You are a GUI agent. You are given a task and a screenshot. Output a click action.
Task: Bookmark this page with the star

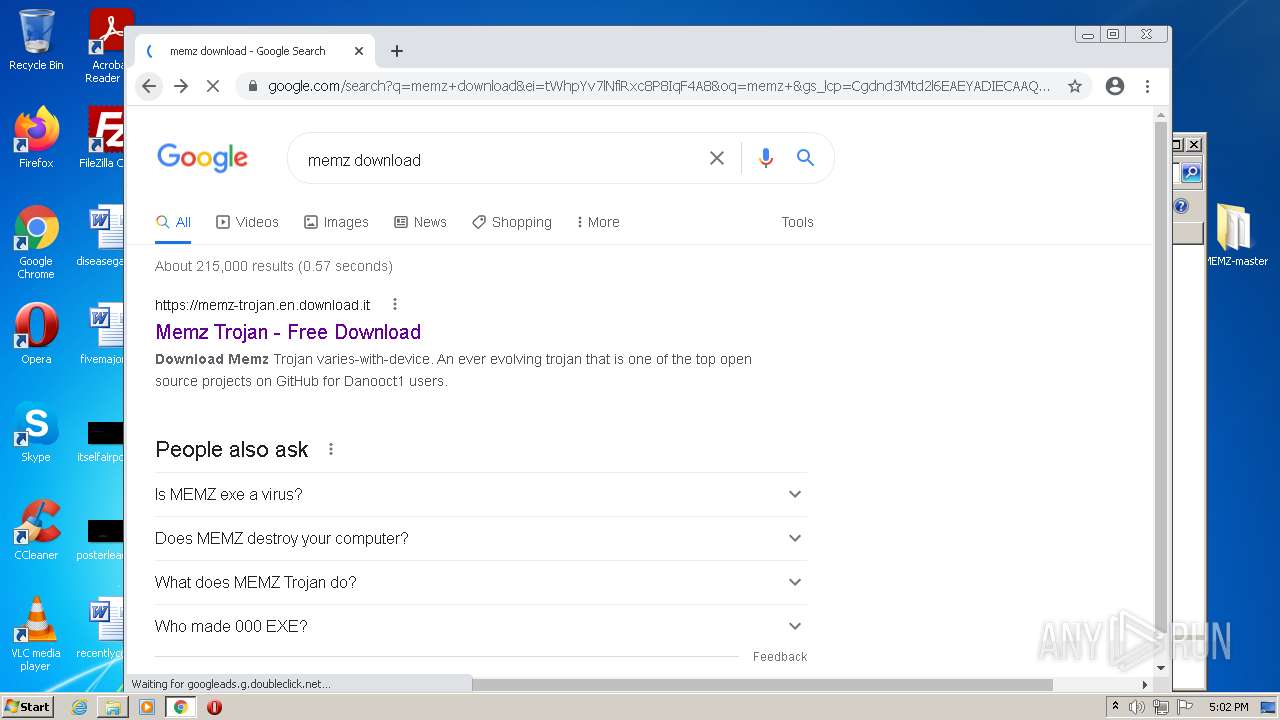coord(1075,86)
